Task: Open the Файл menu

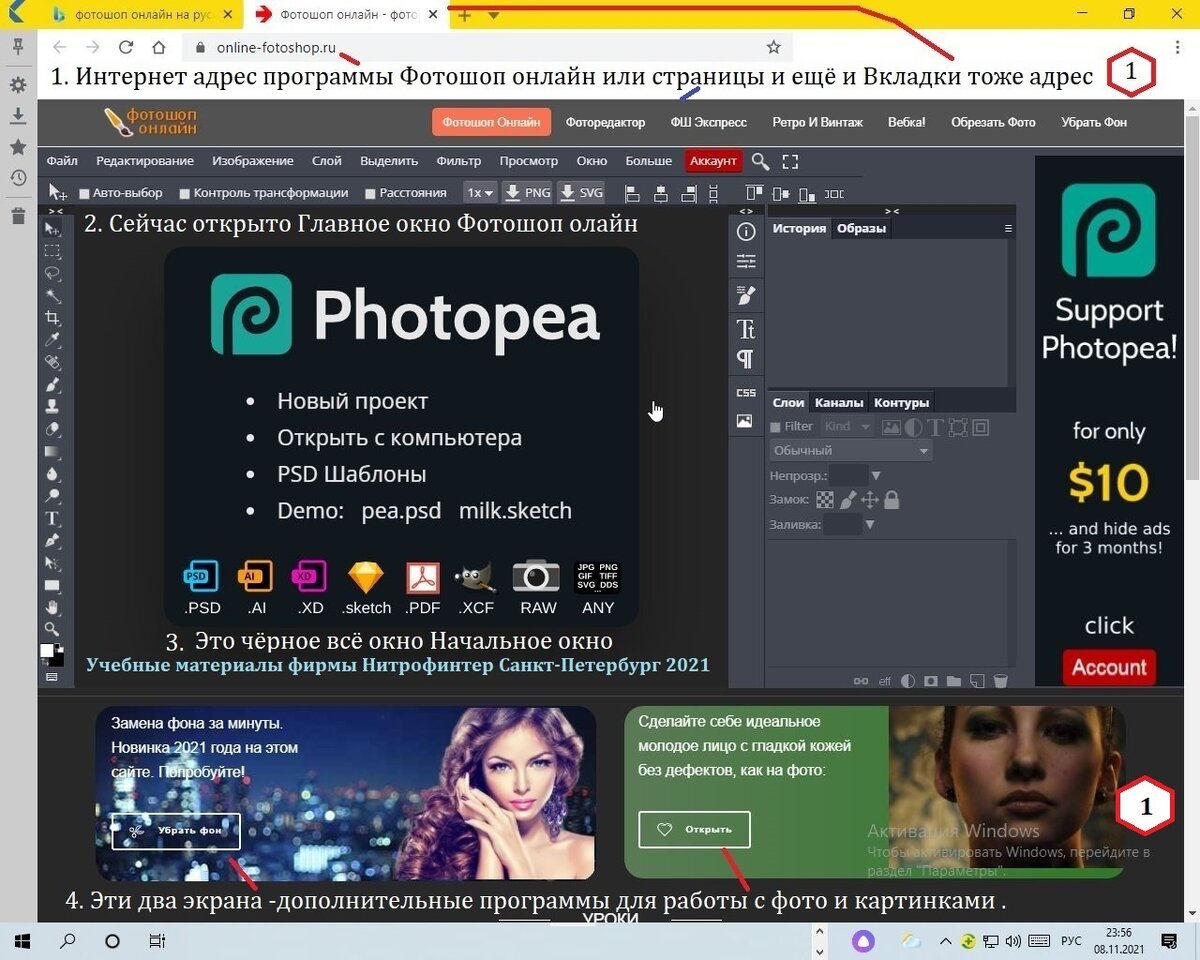Action: (62, 161)
